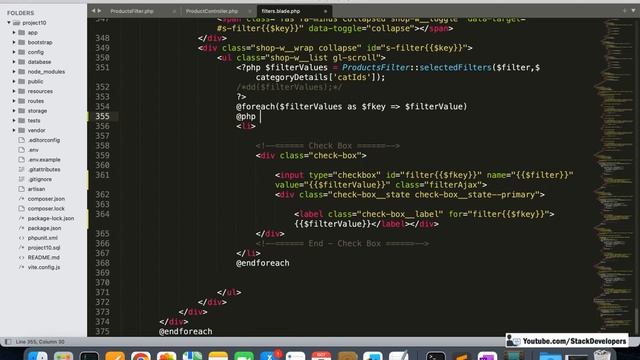This screenshot has width=640, height=360.
Task: Open the .gitattributes file
Action: tap(44, 169)
